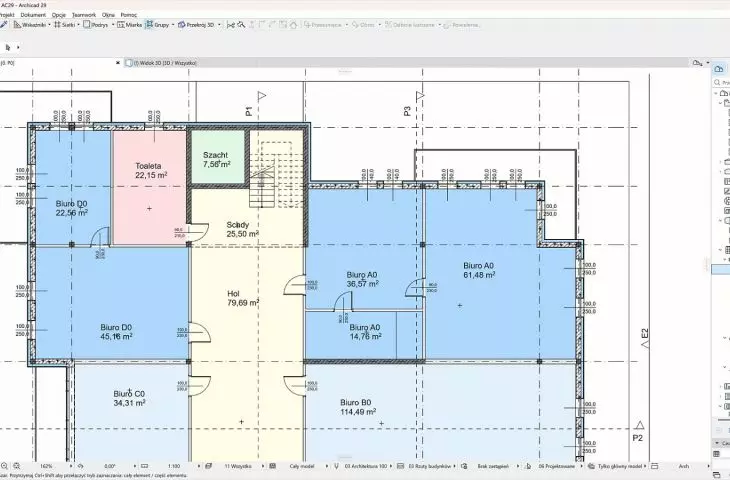Image resolution: width=730 pixels, height=480 pixels.
Task: Open Arrow tool options dropdown
Action: (x=18, y=47)
